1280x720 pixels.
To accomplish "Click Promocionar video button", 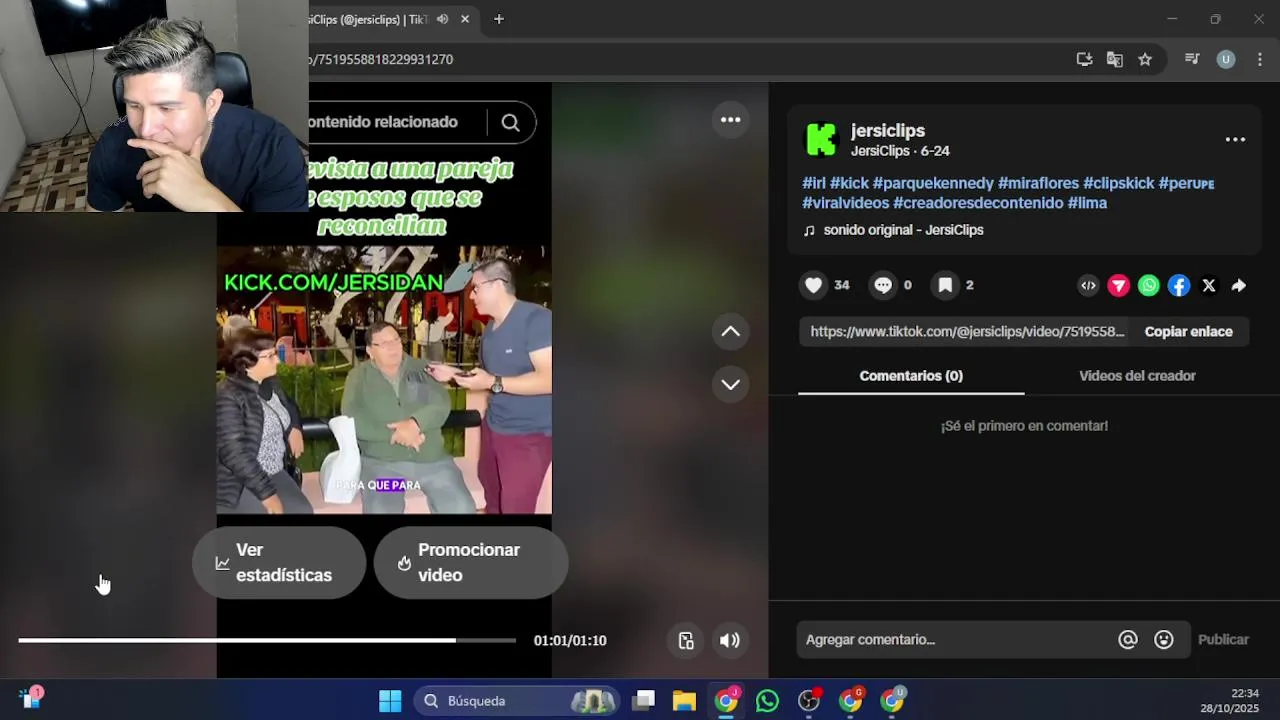I will point(471,563).
